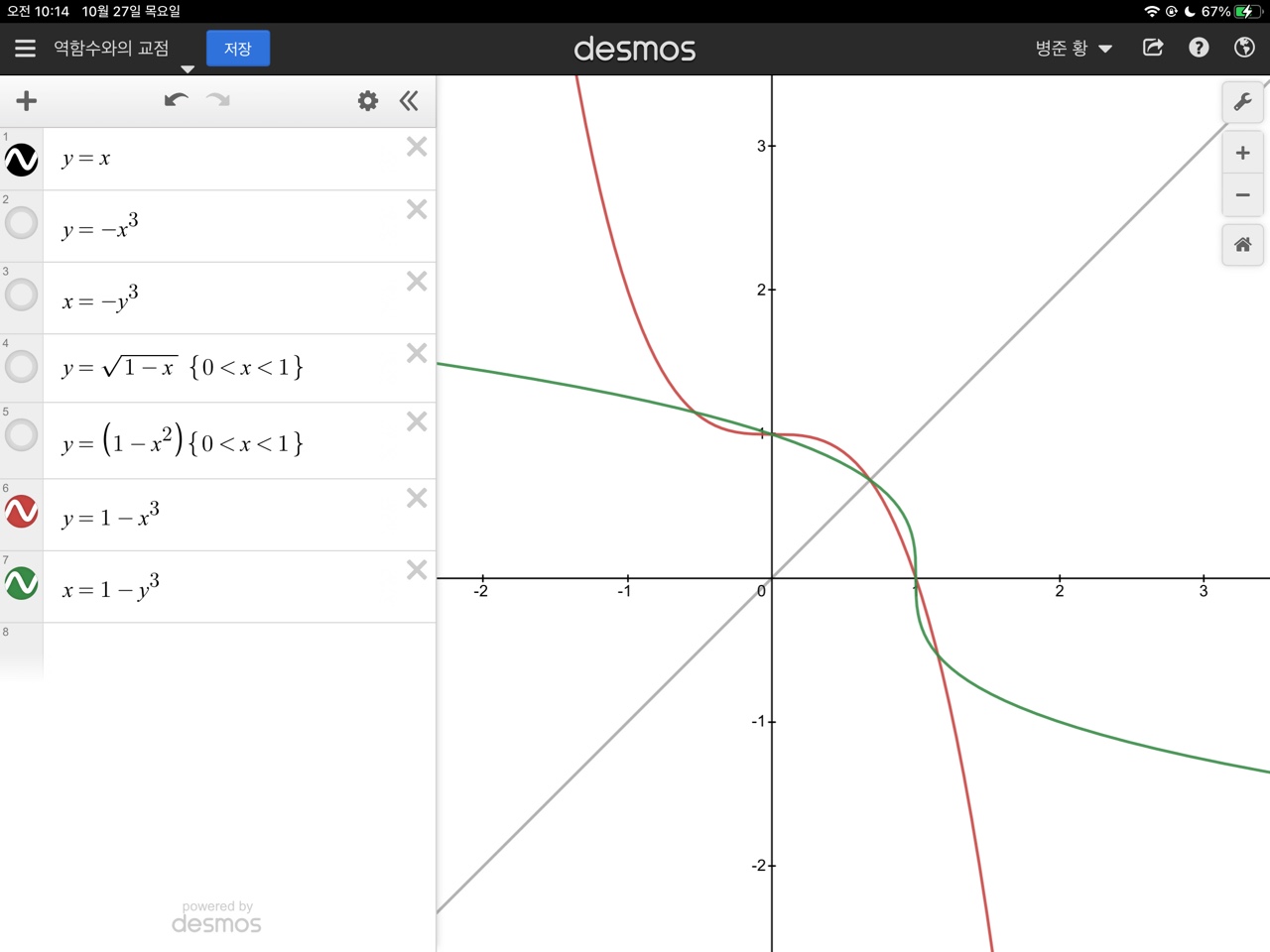1270x952 pixels.
Task: Click the desmos logo in the header
Action: 635,49
